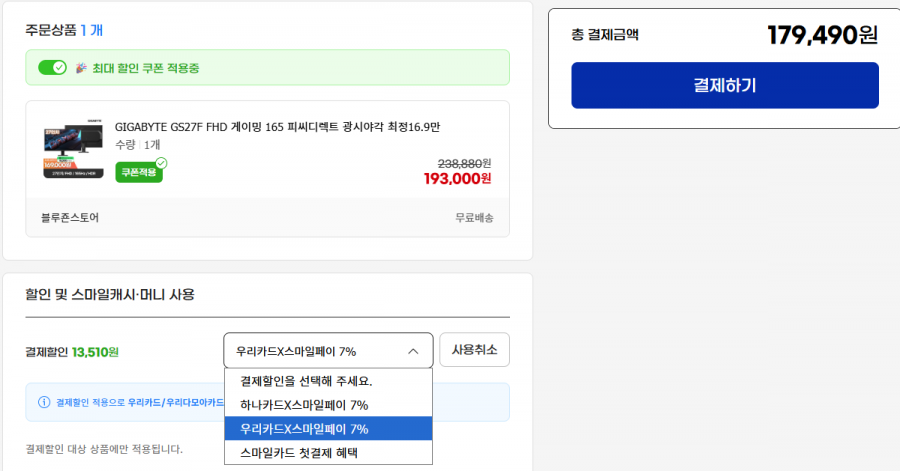Screen dimensions: 900x471
Task: Collapse the 우리카드X스마일페이 7% dropdown box
Action: [x=328, y=351]
